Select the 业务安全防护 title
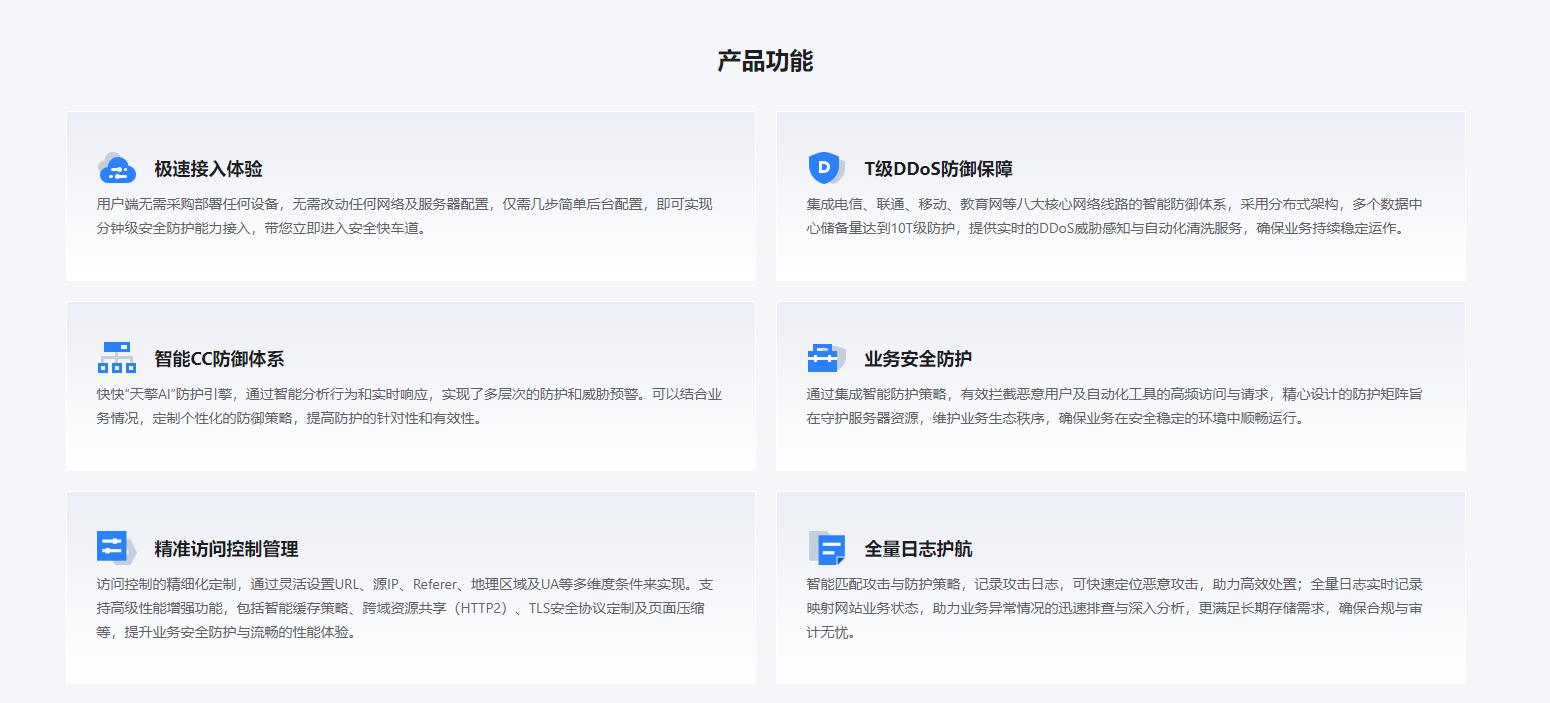The height and width of the screenshot is (703, 1550). (x=918, y=359)
